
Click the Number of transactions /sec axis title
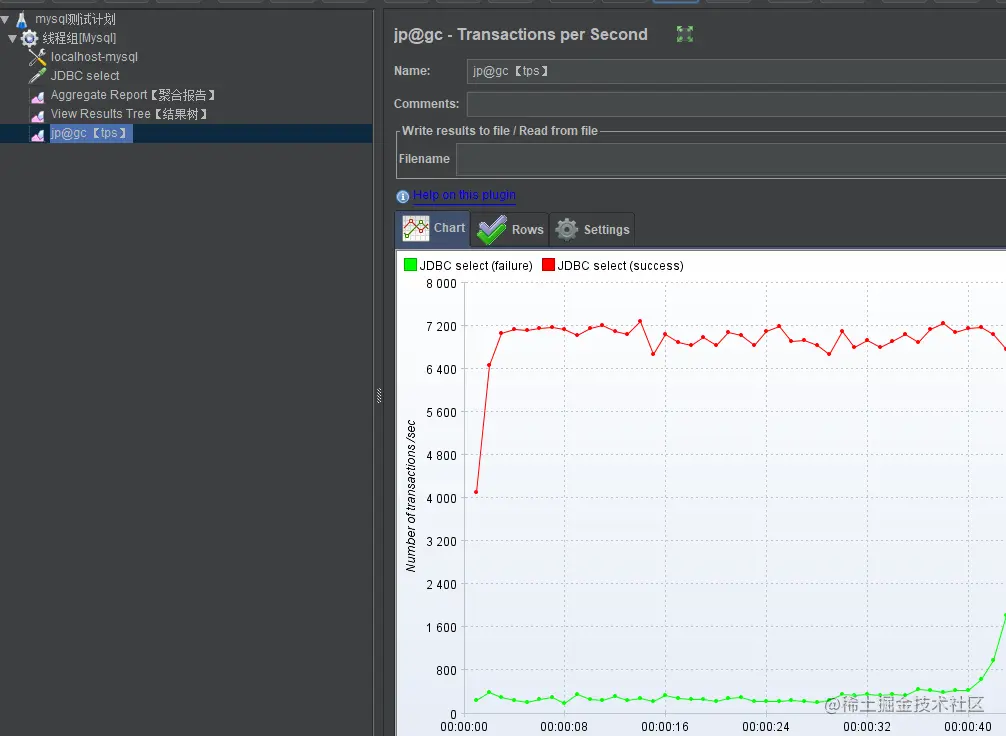click(x=411, y=495)
